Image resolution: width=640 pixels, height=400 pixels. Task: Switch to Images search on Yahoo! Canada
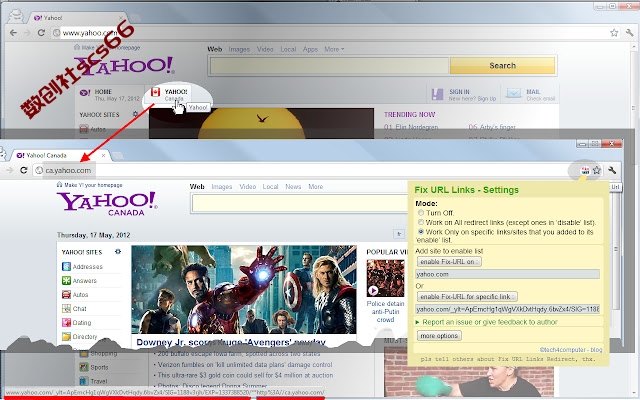222,187
